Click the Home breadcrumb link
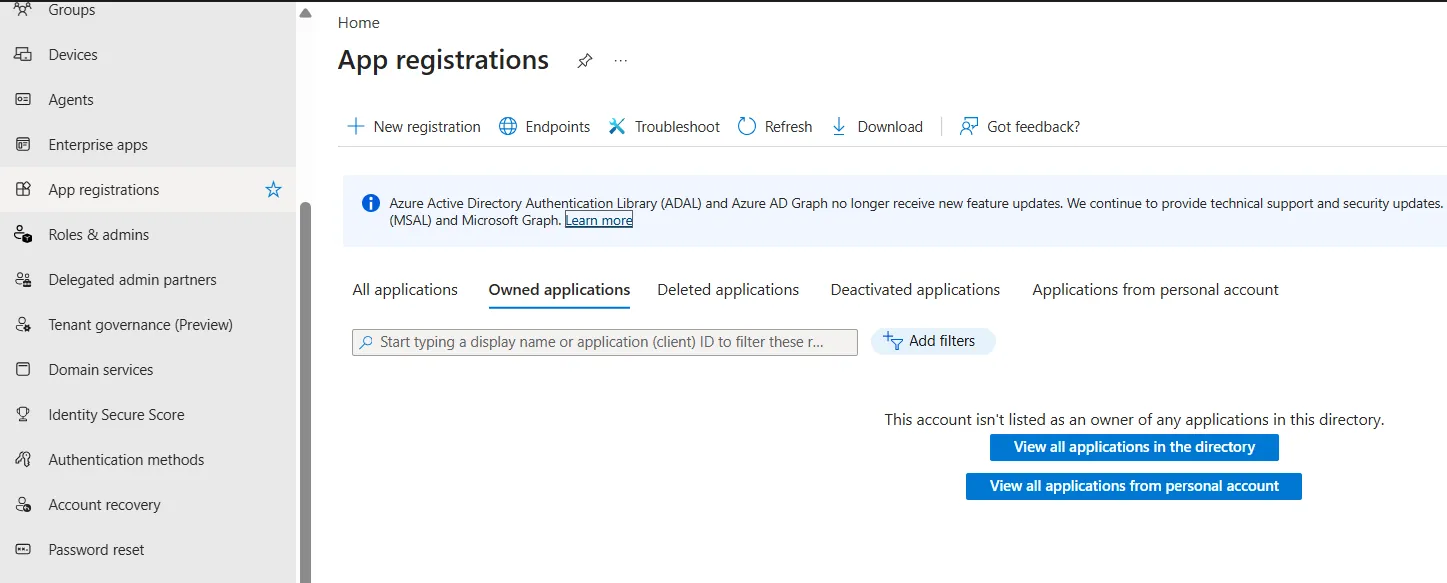Image resolution: width=1447 pixels, height=583 pixels. [359, 22]
